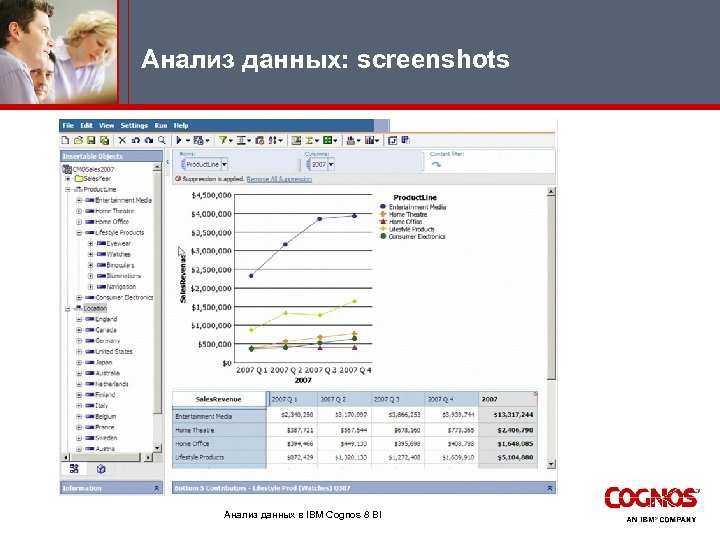Click Entertainment Media legend marker

pyautogui.click(x=383, y=207)
